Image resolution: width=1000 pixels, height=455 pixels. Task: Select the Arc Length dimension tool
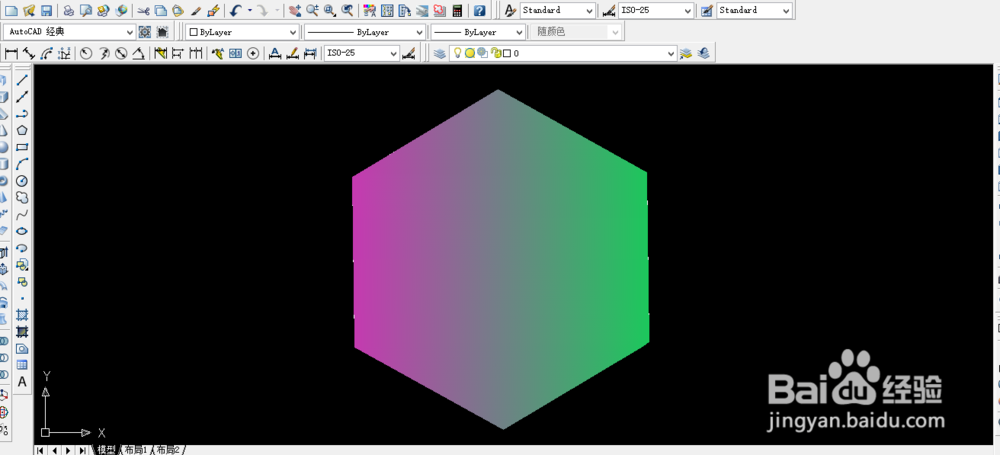click(47, 53)
